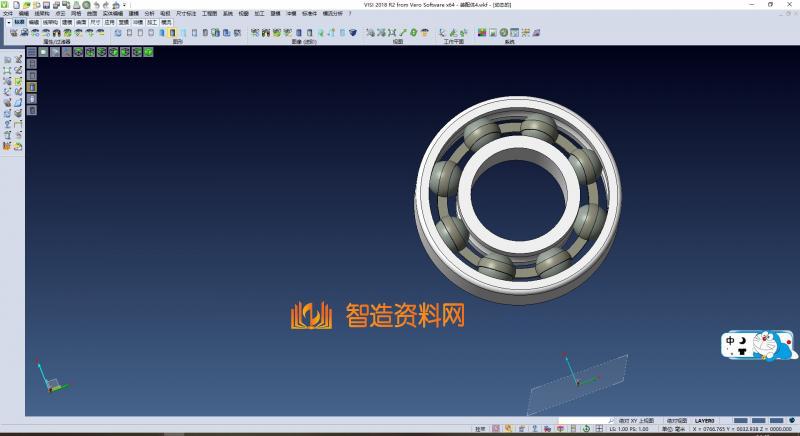Click the ball bearing model in viewport
Screen dimensions: 800x436
[518, 200]
